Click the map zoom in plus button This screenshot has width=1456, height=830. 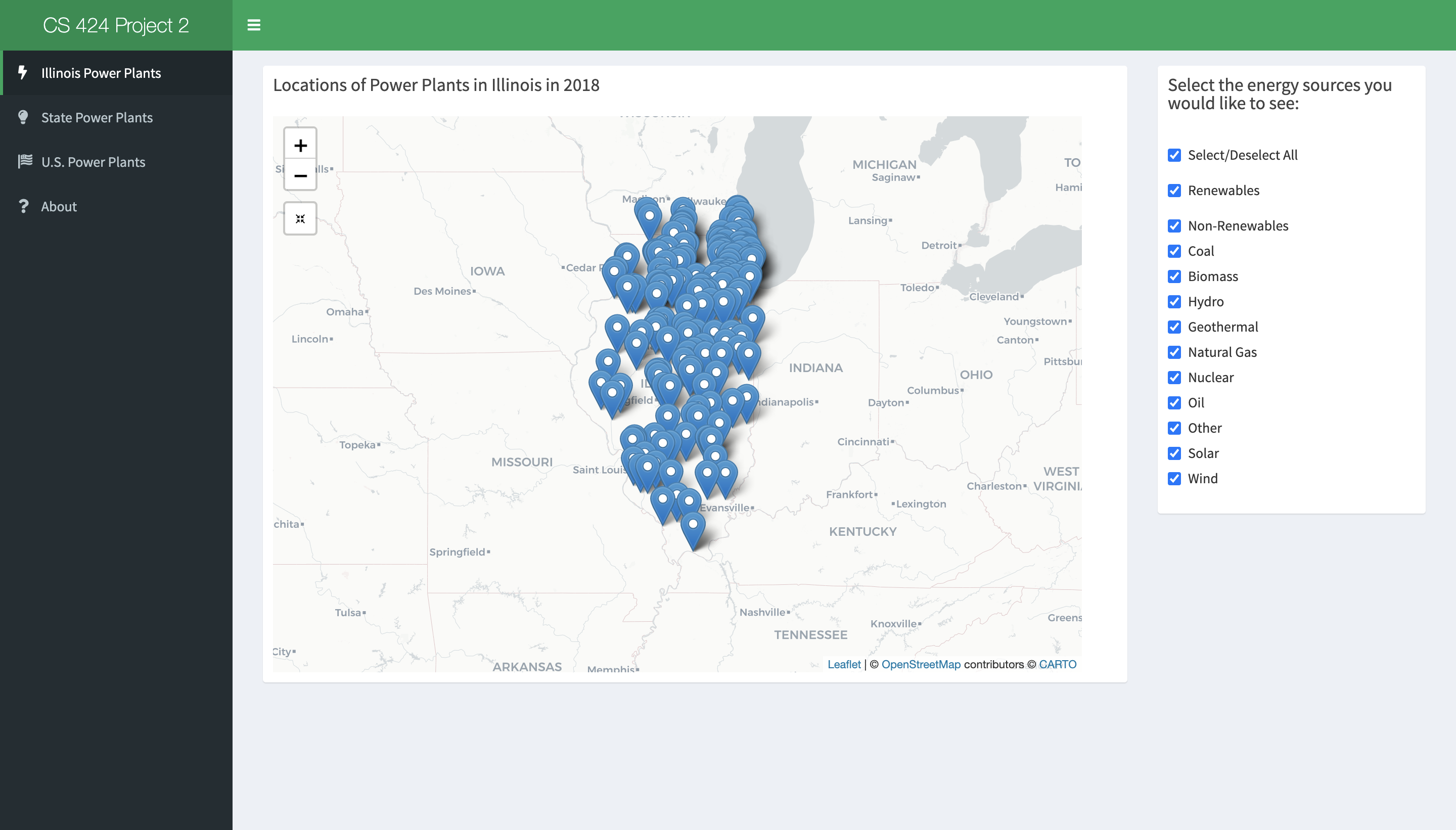(x=300, y=145)
